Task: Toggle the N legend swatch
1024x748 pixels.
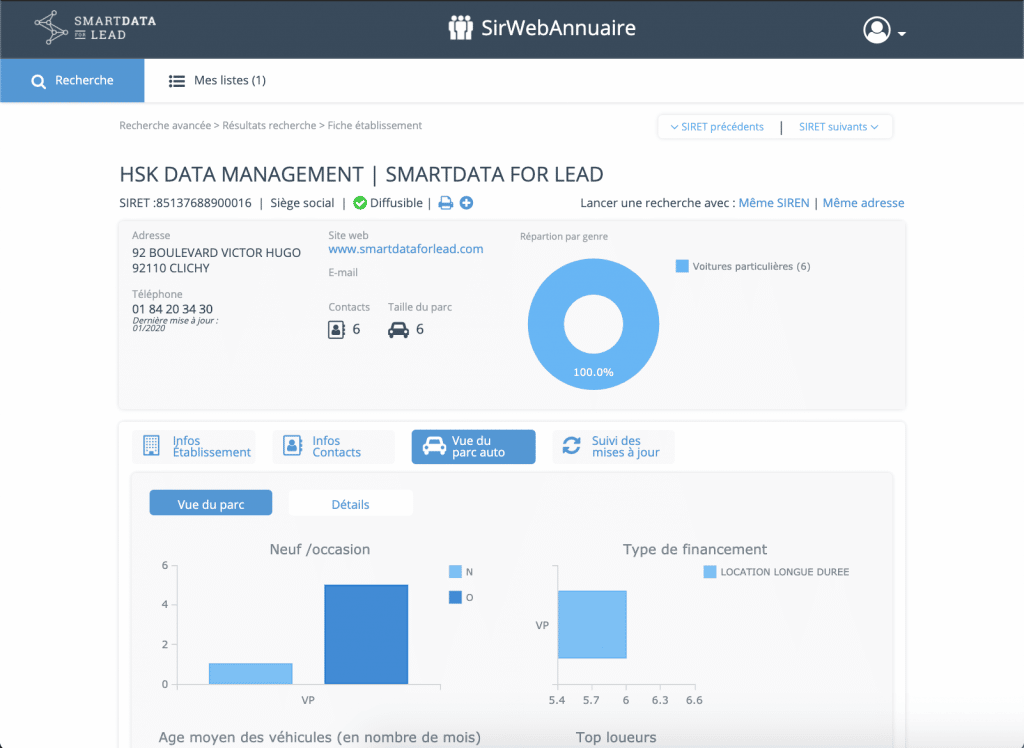Action: tap(455, 572)
